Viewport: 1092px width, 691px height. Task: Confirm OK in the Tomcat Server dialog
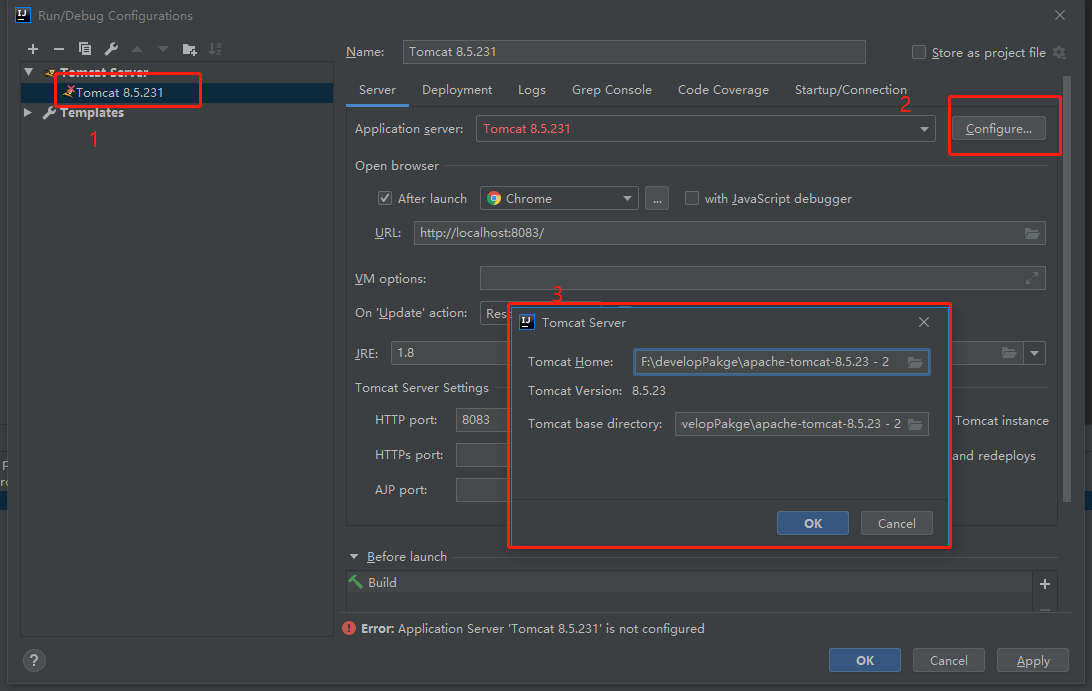coord(813,523)
